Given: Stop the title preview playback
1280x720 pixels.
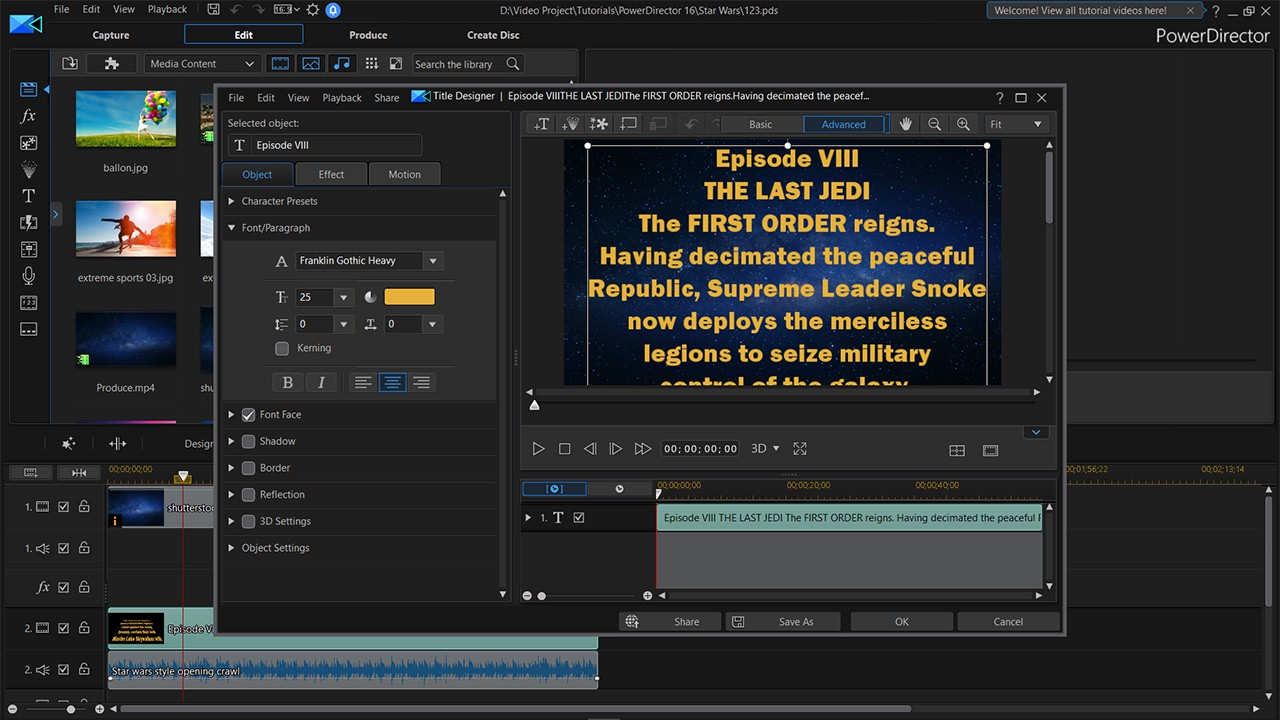Looking at the screenshot, I should click(x=564, y=449).
